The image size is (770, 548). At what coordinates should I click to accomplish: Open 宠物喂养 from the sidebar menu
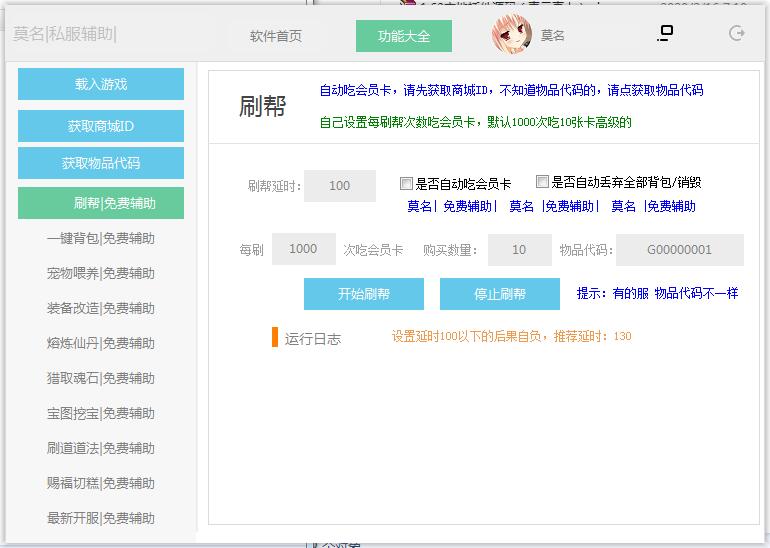click(101, 273)
